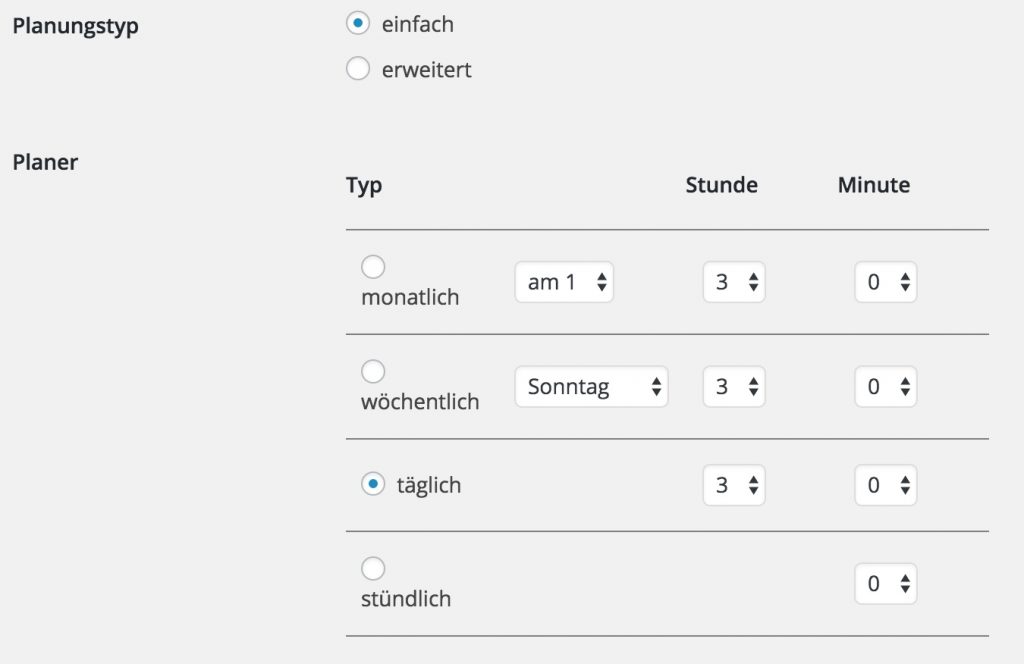Enable the 'monatlich' schedule option
The height and width of the screenshot is (664, 1024).
coord(373,267)
